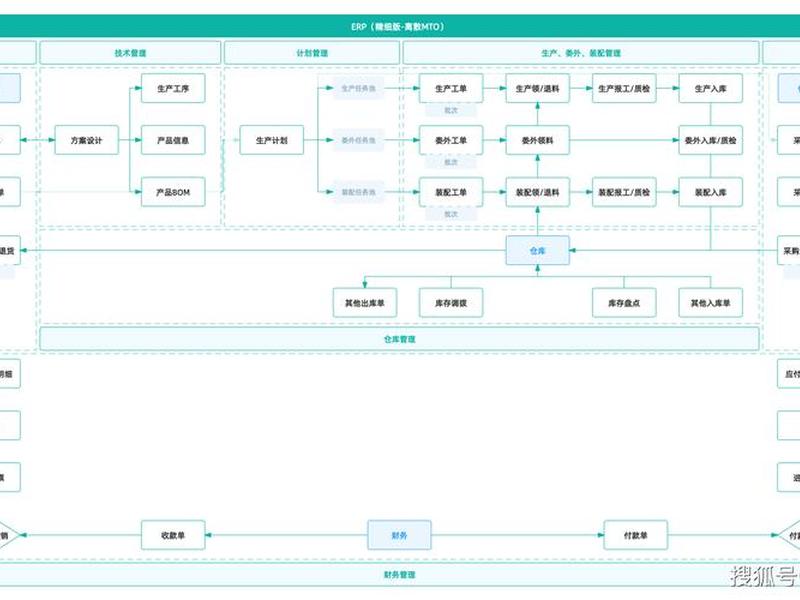Click 批次 tag under 装配工单
This screenshot has width=800, height=600.
[451, 214]
